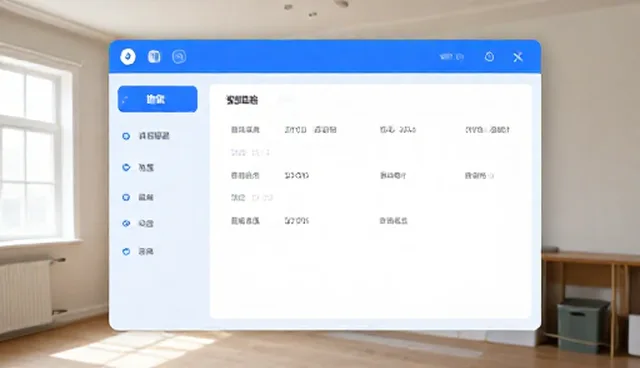Select the highlighted blue button atop the sidebar

click(x=158, y=99)
